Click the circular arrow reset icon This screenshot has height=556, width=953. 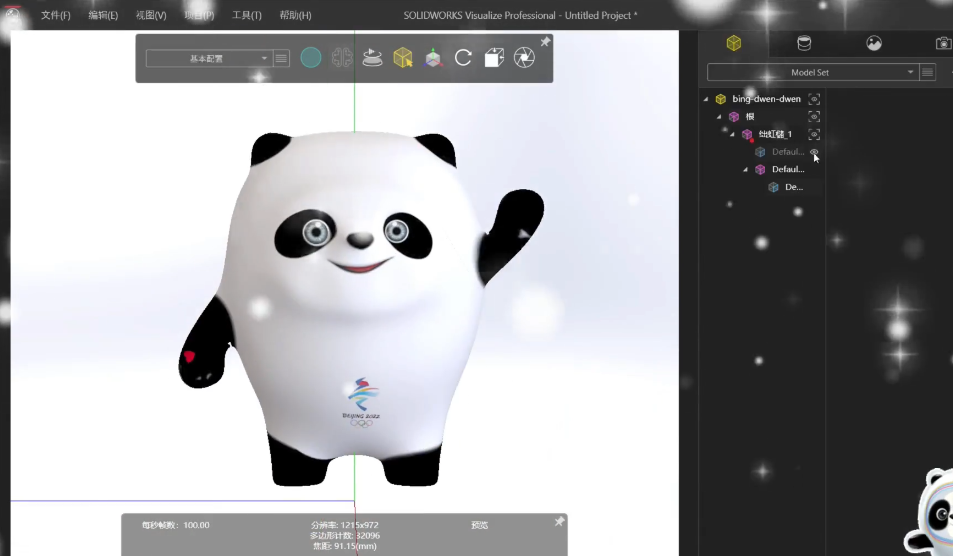(463, 58)
